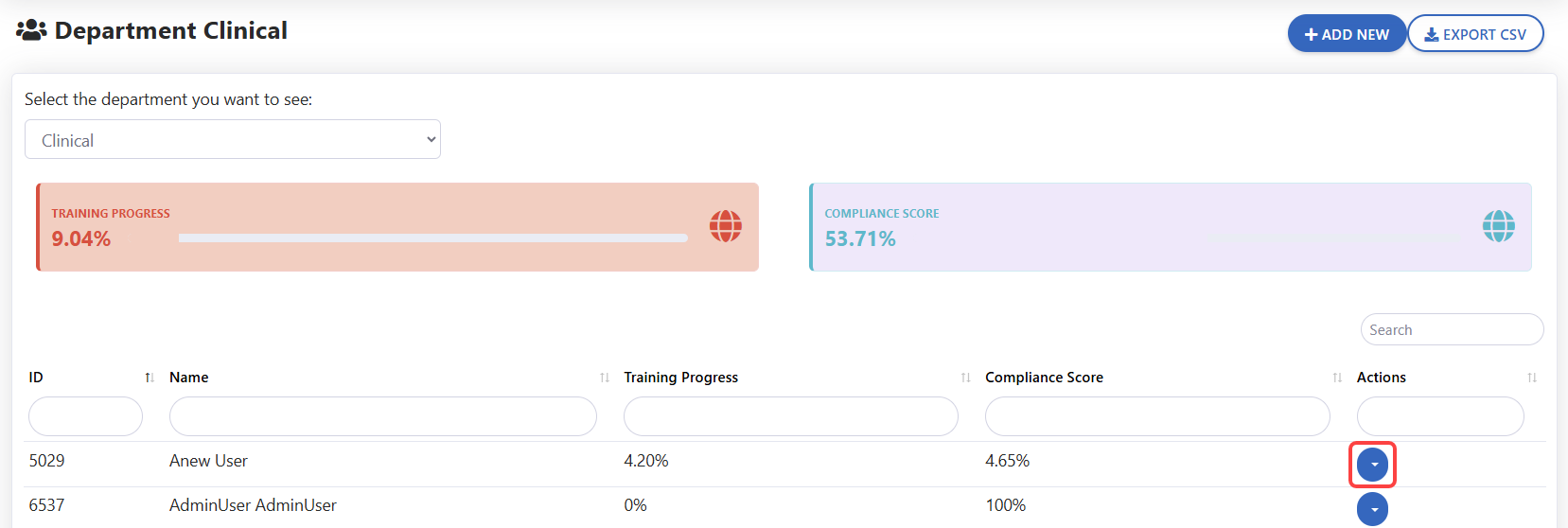Sort by Compliance Score column arrows
The image size is (1568, 528).
coord(1337,378)
